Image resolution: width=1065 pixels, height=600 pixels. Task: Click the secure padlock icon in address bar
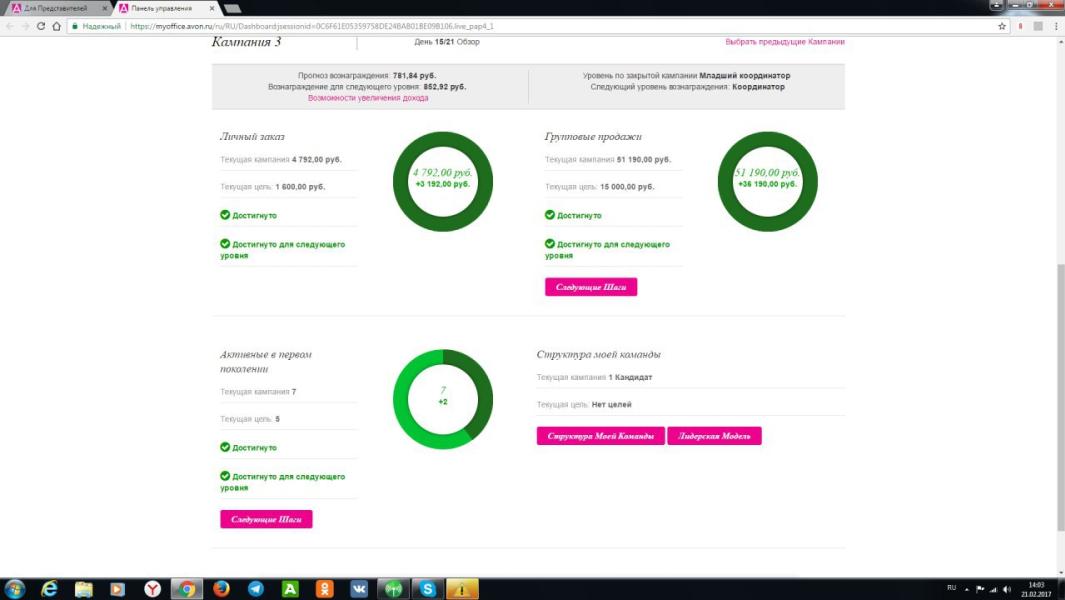(75, 26)
